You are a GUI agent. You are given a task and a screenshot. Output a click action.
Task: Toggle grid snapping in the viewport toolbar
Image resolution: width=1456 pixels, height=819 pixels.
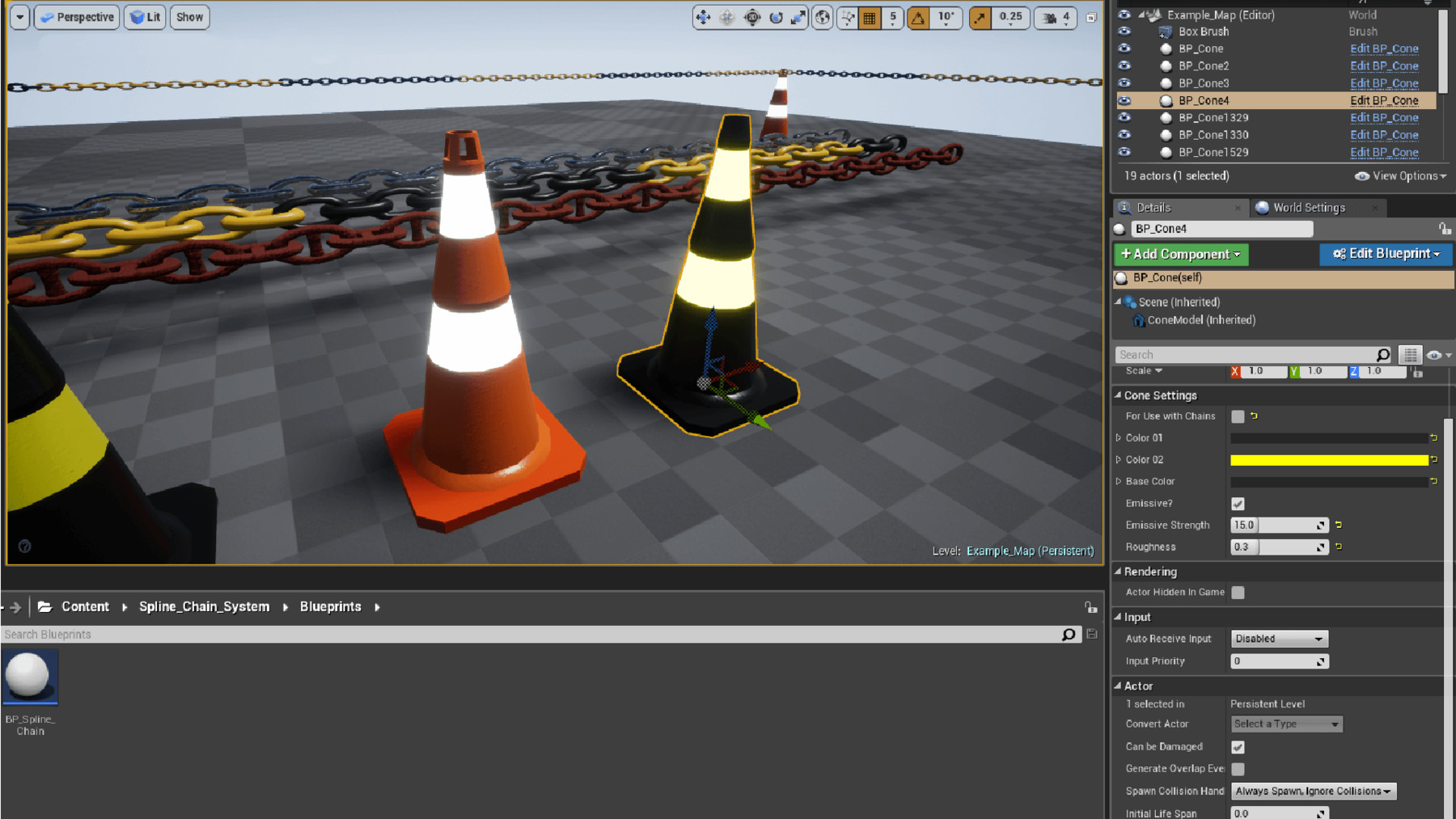coord(871,17)
